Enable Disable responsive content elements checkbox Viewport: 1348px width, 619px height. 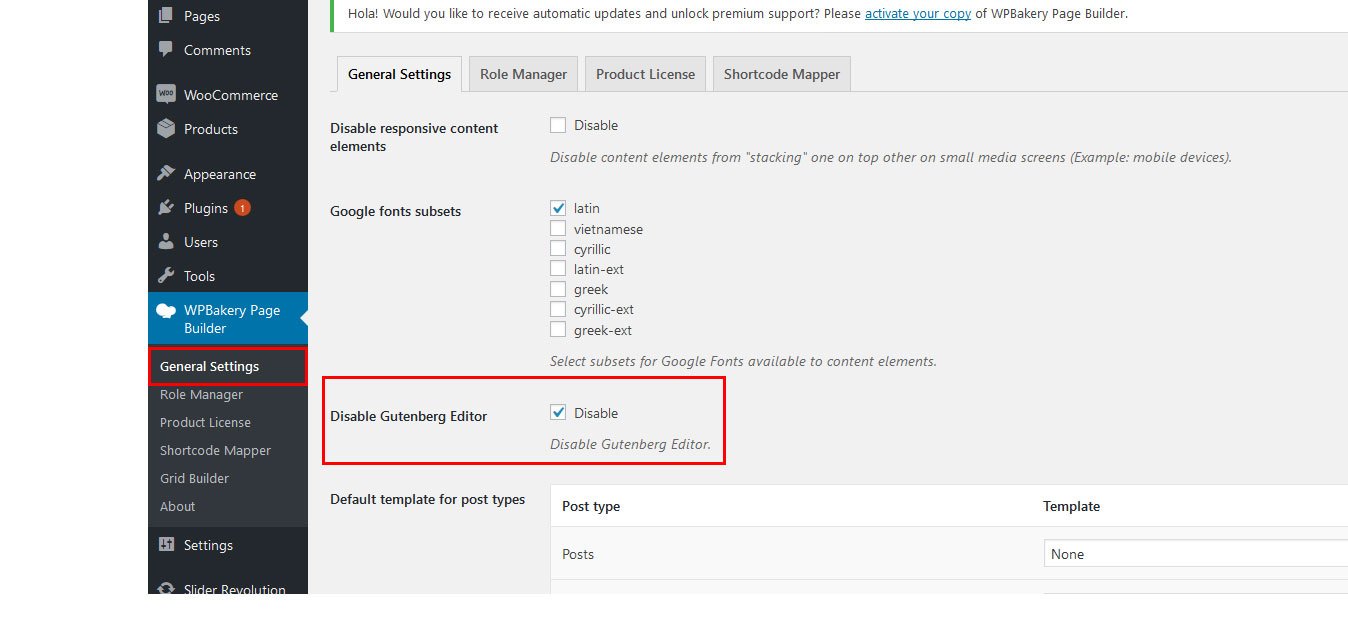(558, 125)
